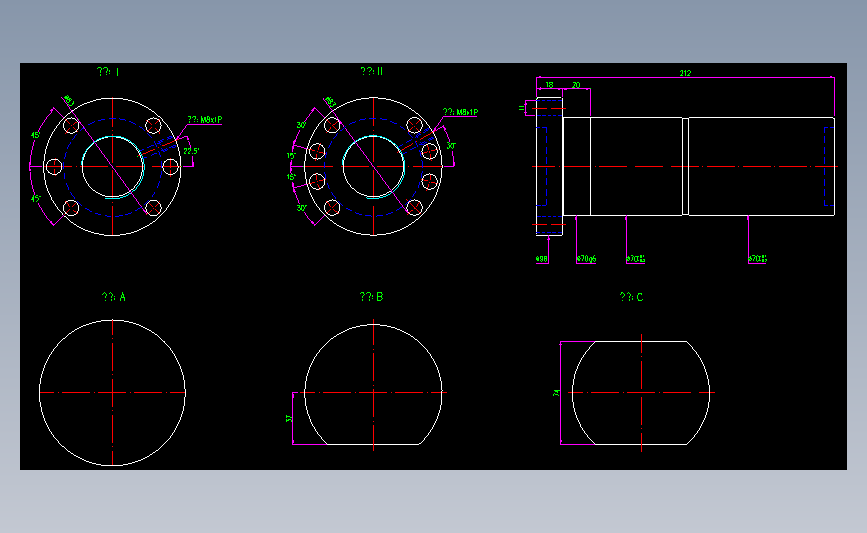Click the "??: C" section title
The image size is (867, 533).
[631, 297]
